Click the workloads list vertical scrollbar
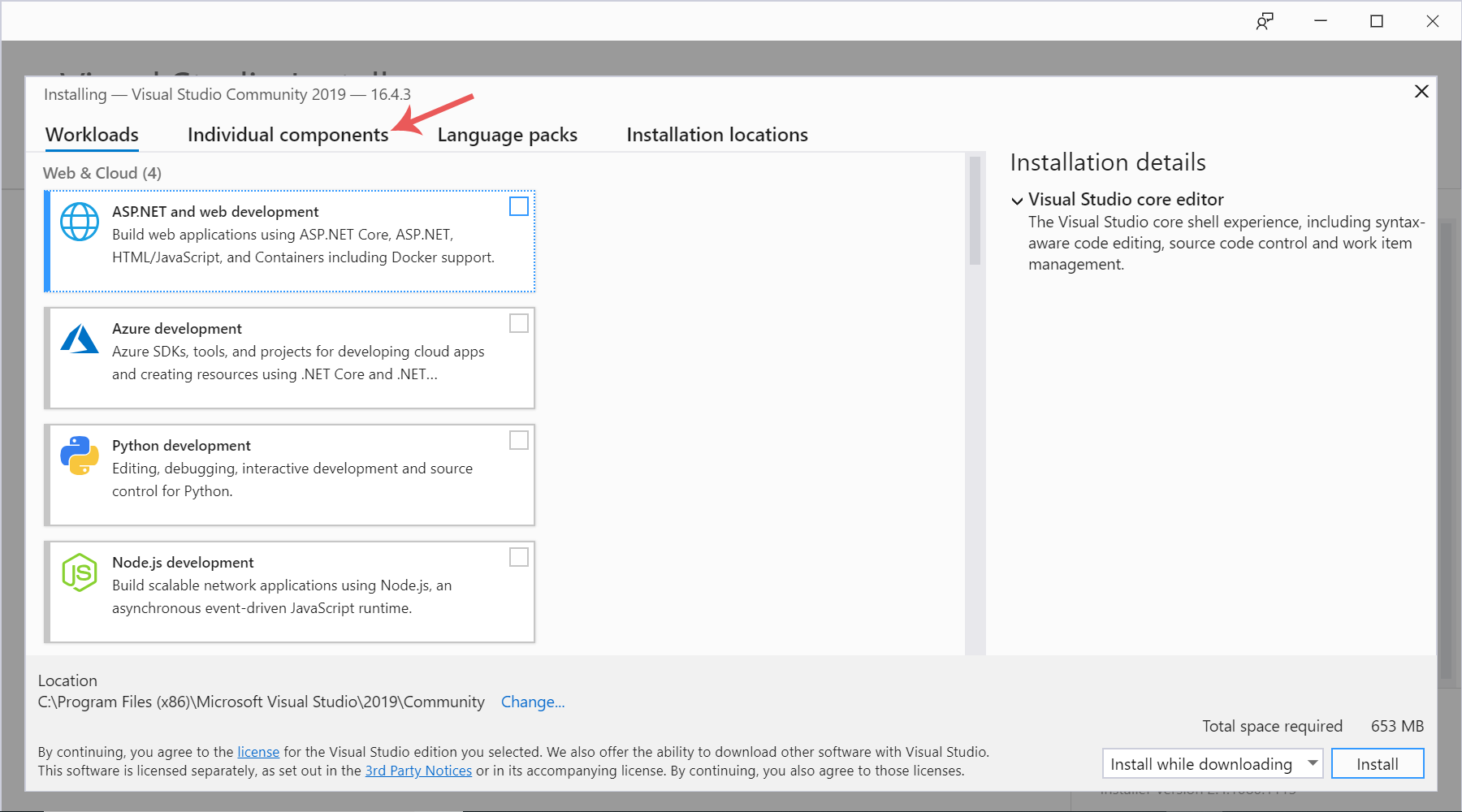 point(975,211)
